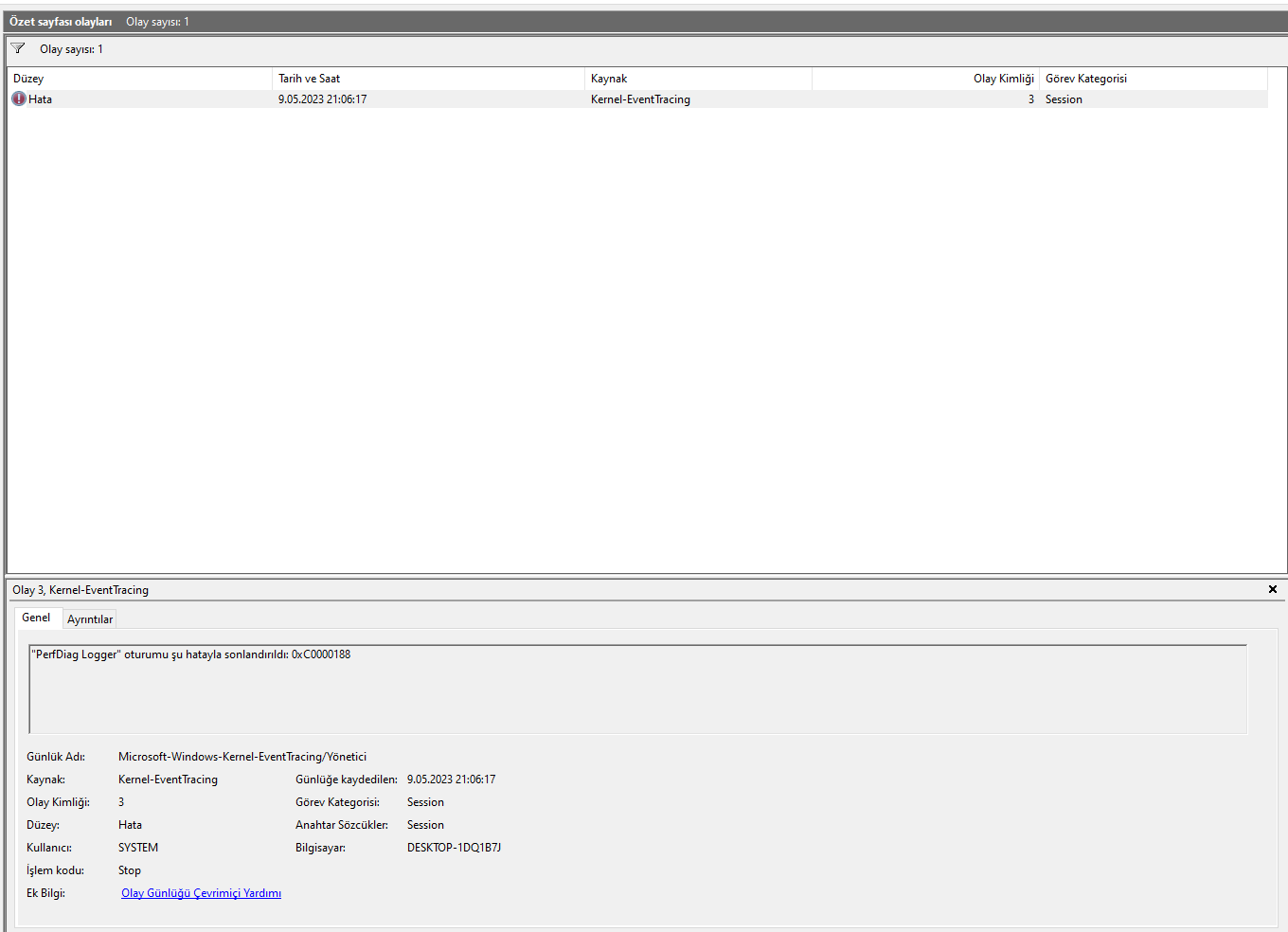Click the Session cell in the event list row

tap(1064, 99)
